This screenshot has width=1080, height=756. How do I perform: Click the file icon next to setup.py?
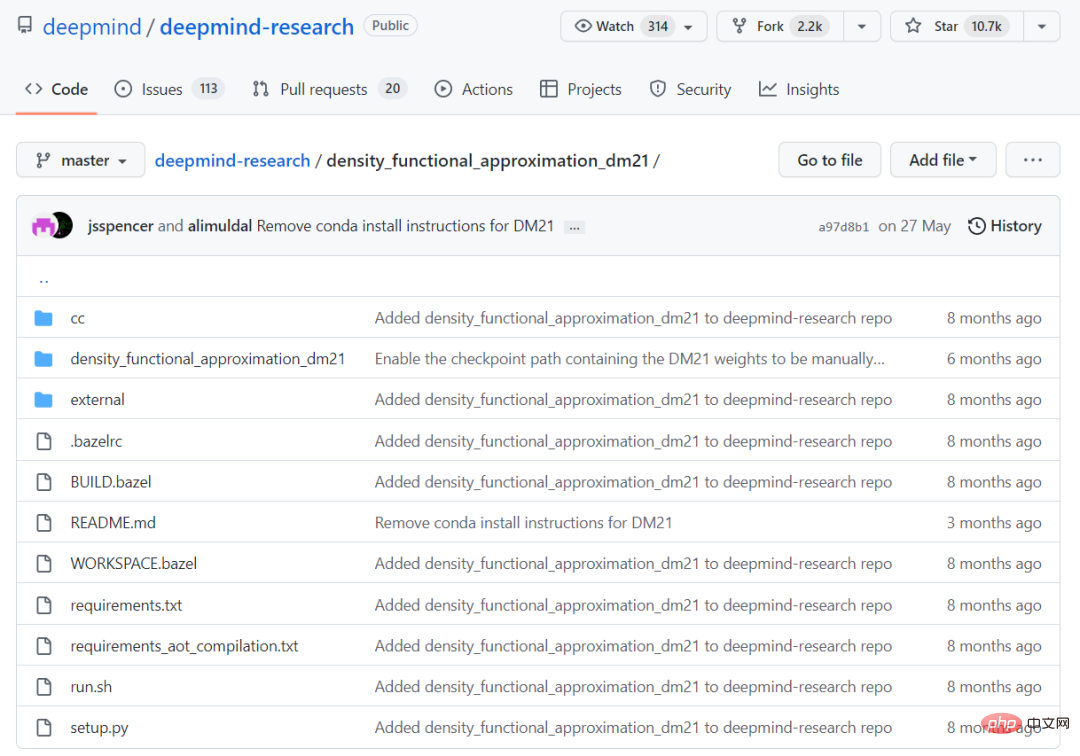[x=44, y=727]
